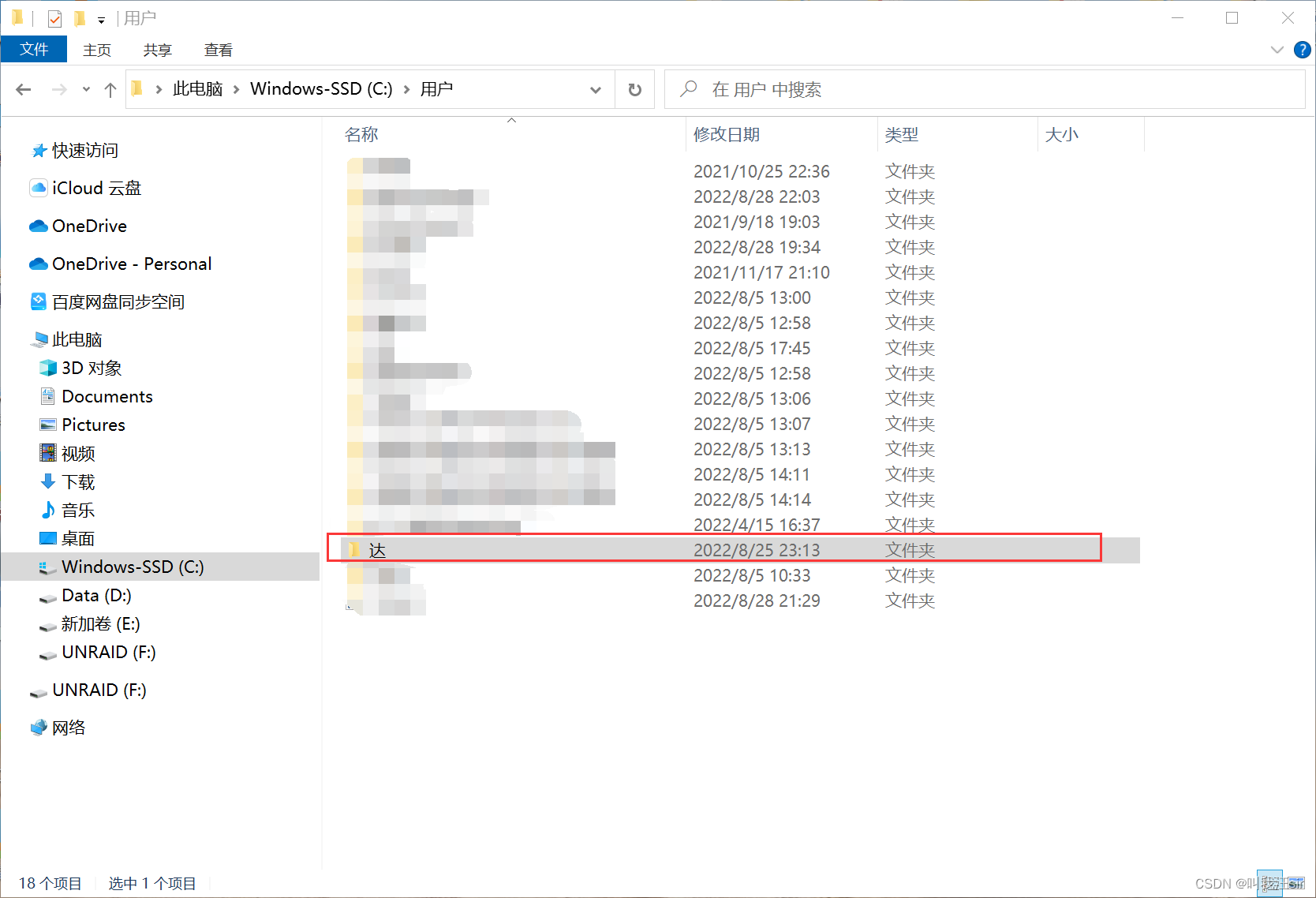Click 用户 in the address bar
The image size is (1316, 898).
tap(436, 89)
